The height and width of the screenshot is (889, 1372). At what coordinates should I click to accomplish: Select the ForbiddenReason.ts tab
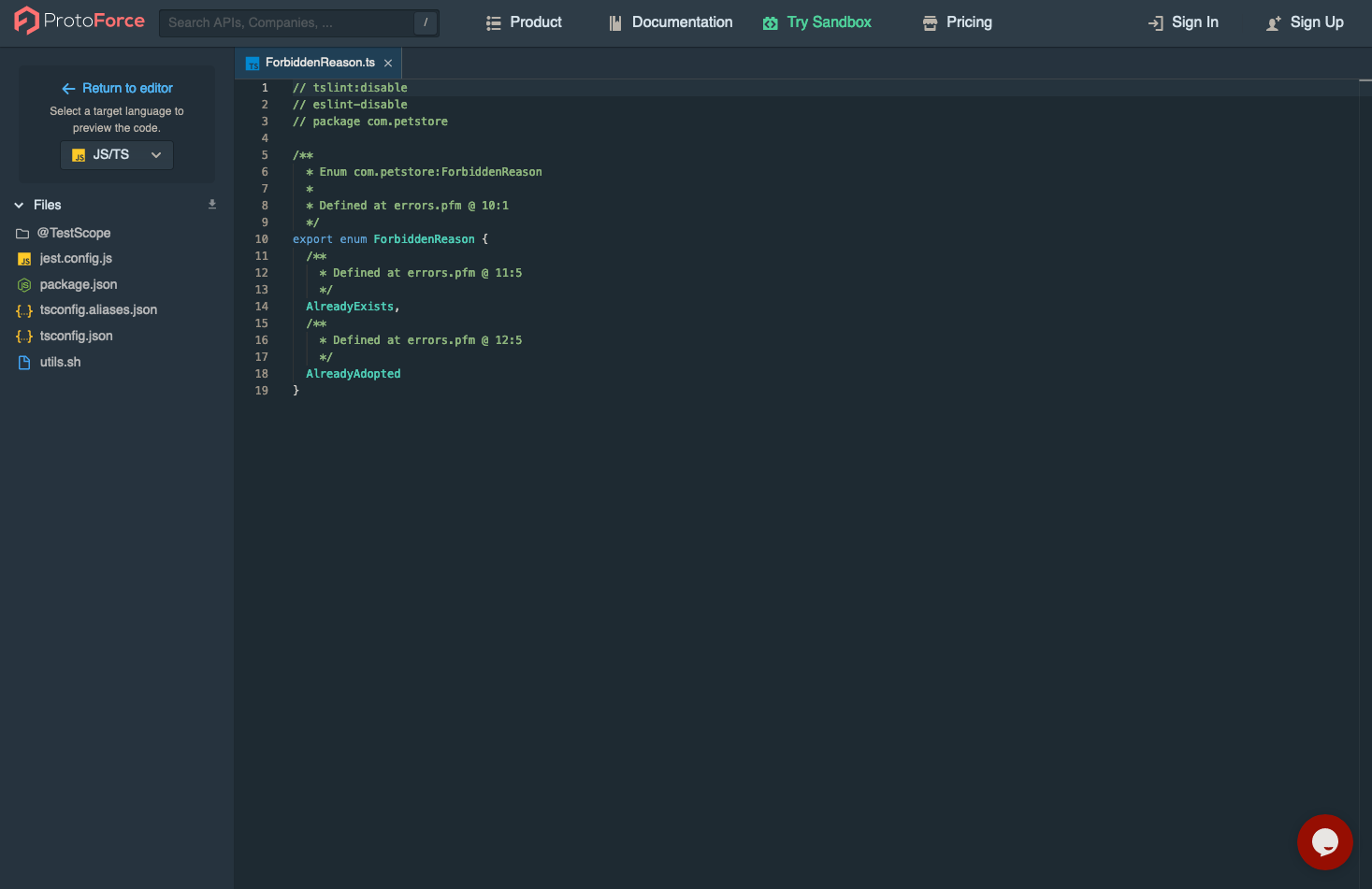[318, 63]
